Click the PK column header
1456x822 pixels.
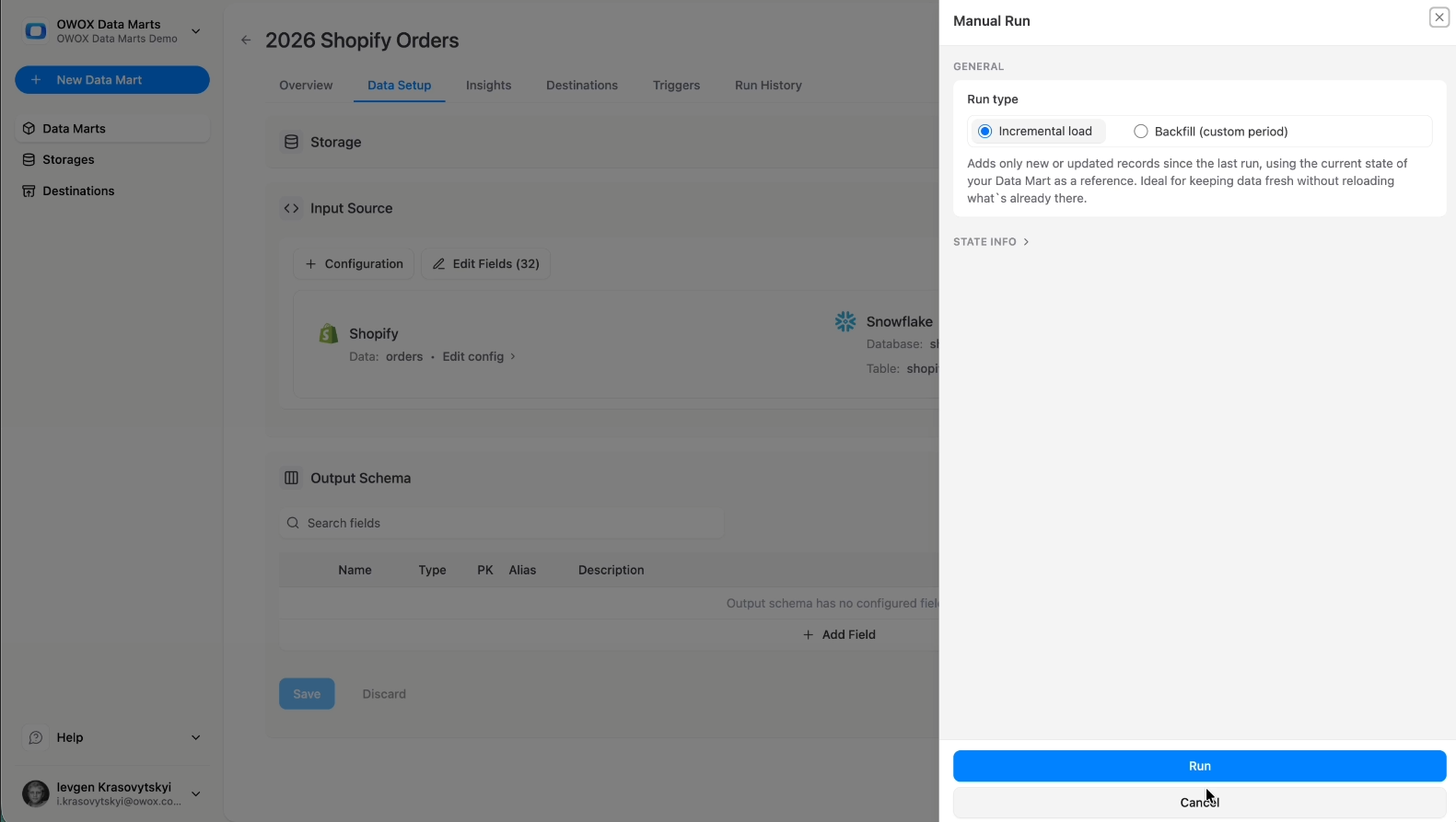485,570
